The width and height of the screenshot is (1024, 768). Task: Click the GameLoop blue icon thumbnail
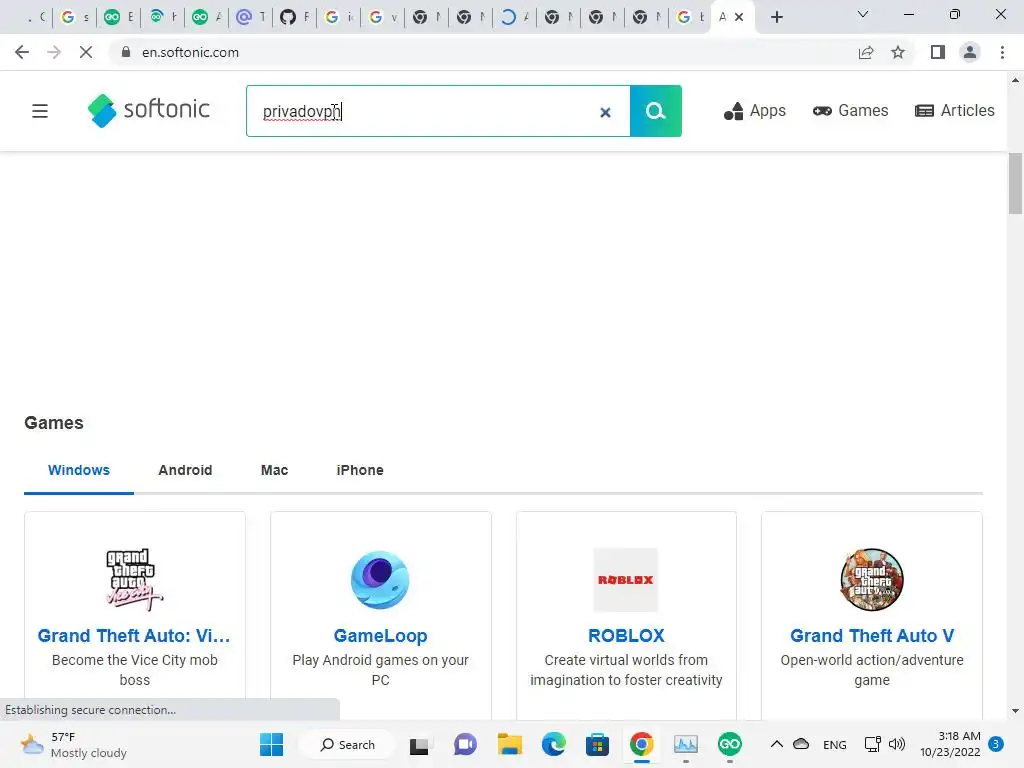(380, 580)
